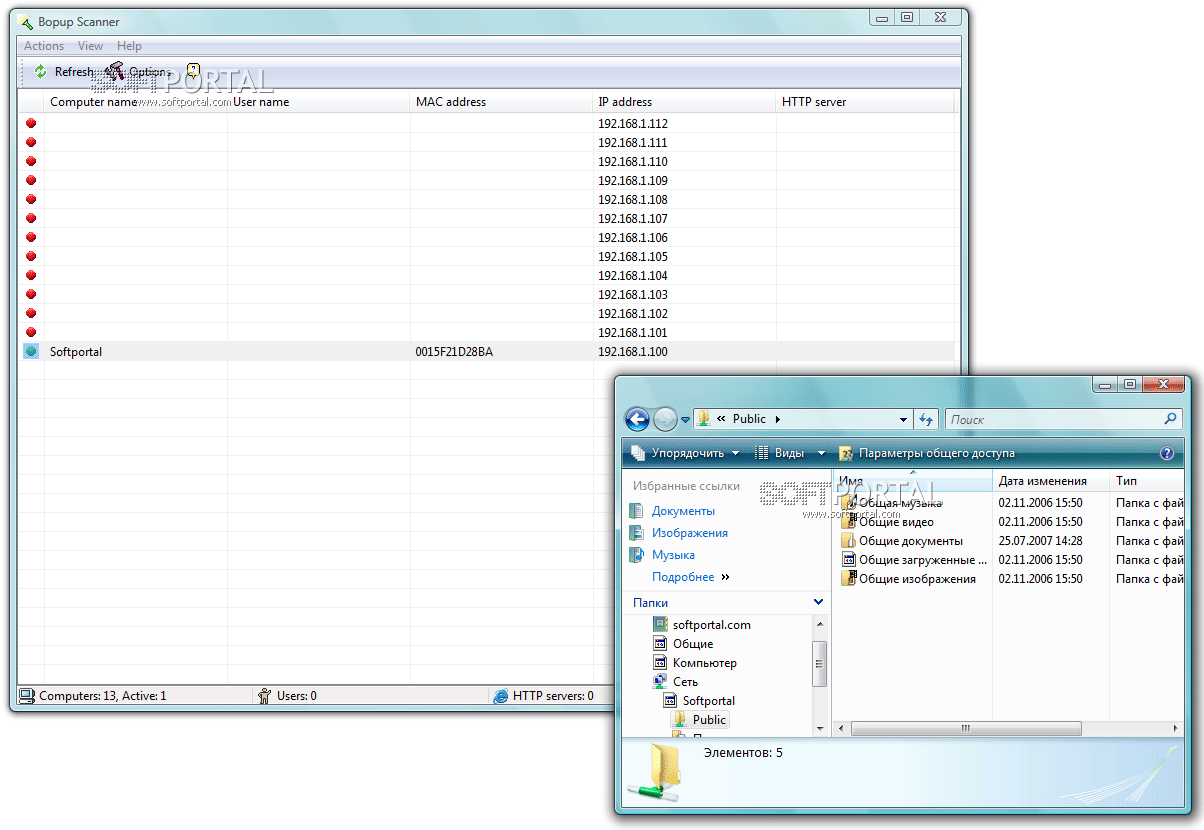1204x830 pixels.
Task: Select Компьютер in folder tree
Action: click(x=704, y=663)
